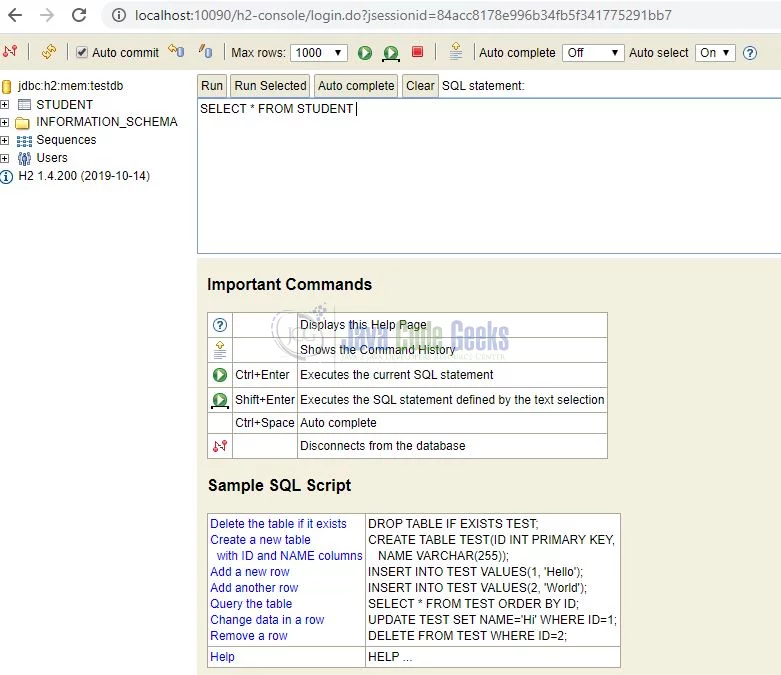This screenshot has height=675, width=781.
Task: Click the Rollback toolbar icon
Action: click(176, 51)
